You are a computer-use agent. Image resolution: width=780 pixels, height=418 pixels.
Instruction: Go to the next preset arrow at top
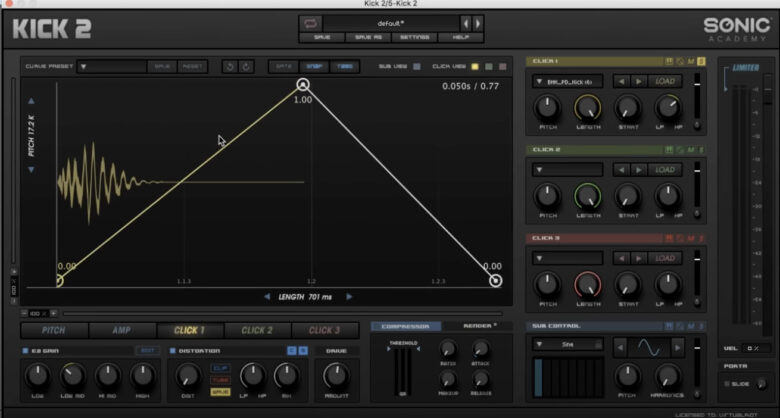coord(478,23)
